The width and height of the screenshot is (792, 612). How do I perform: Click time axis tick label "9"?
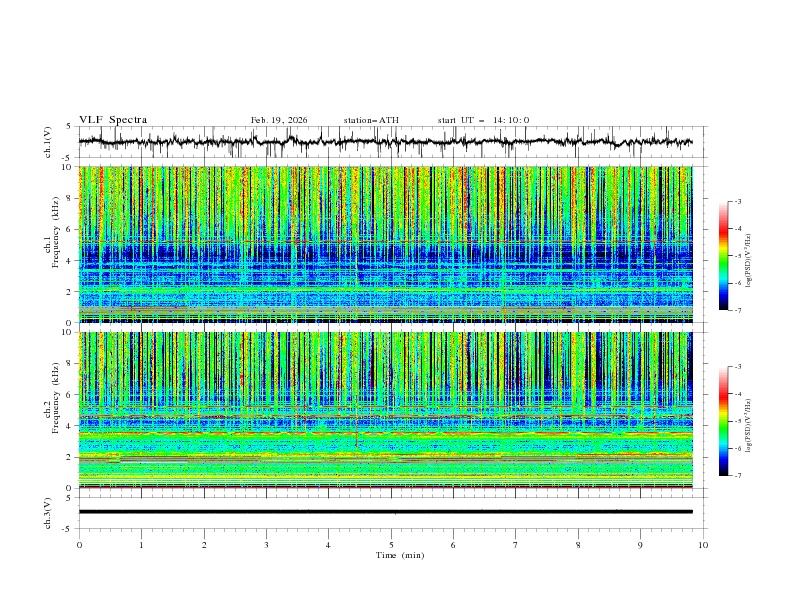[640, 545]
